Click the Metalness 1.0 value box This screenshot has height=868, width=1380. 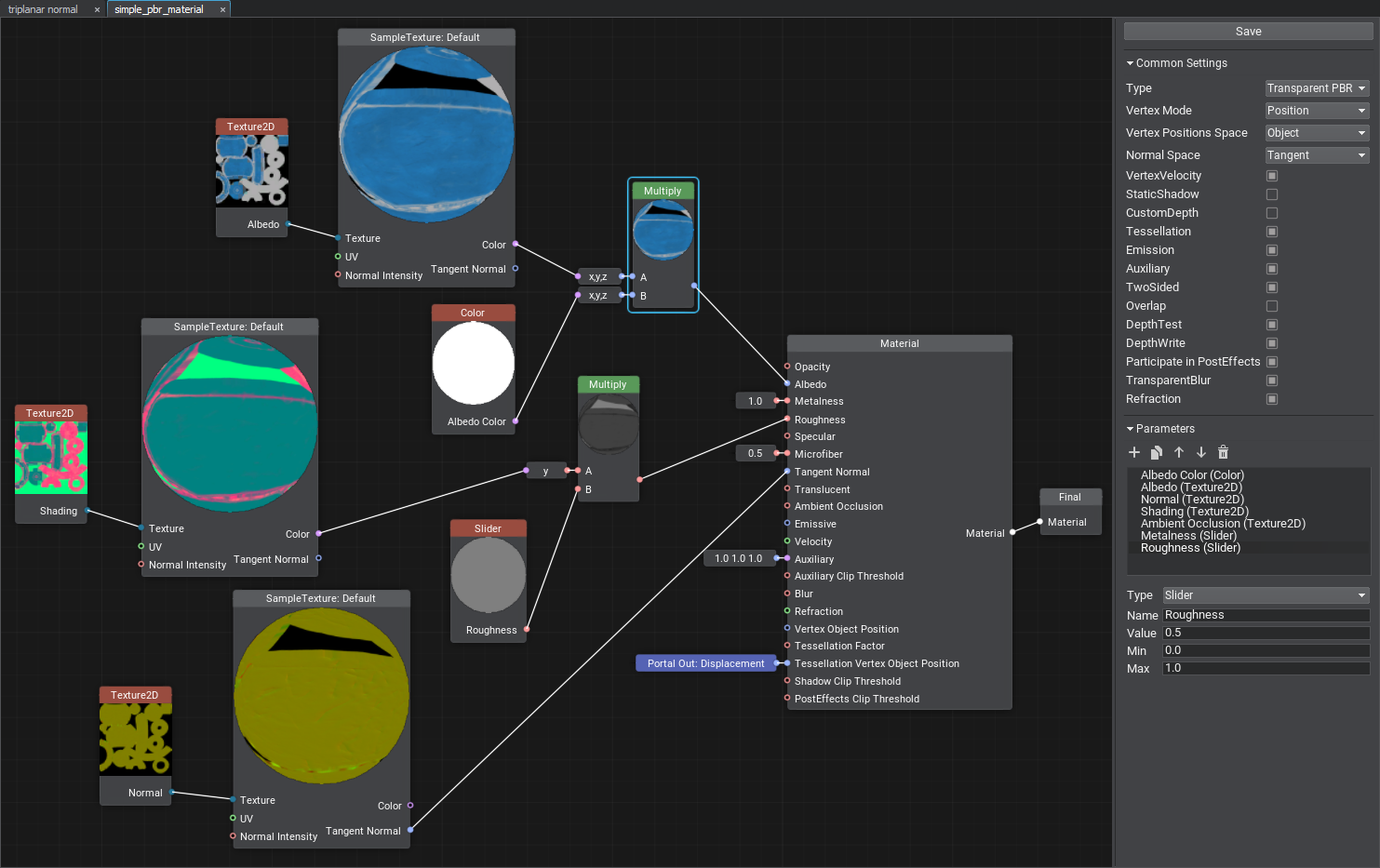tap(755, 402)
